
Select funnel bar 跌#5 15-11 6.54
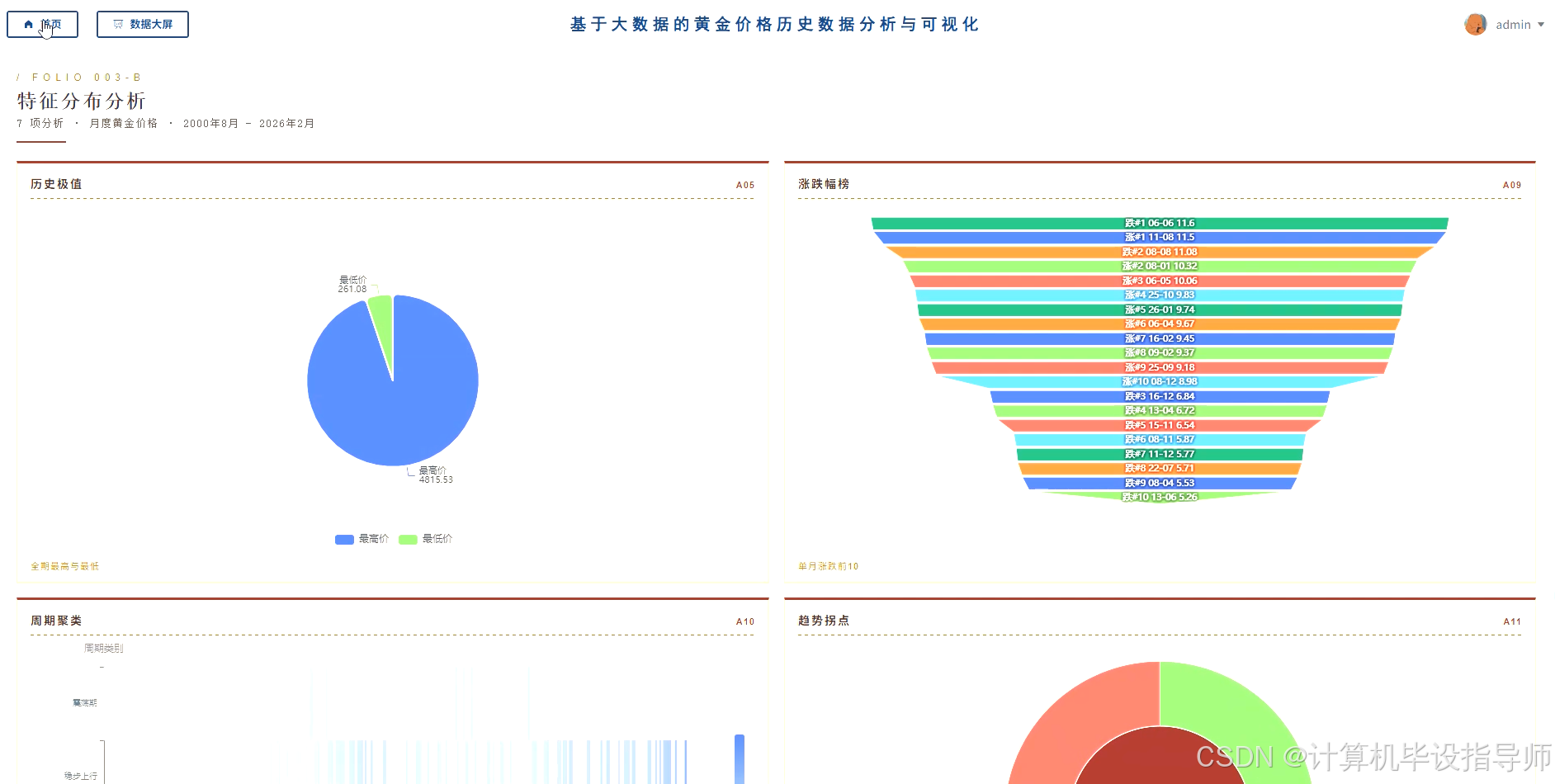click(x=1160, y=426)
